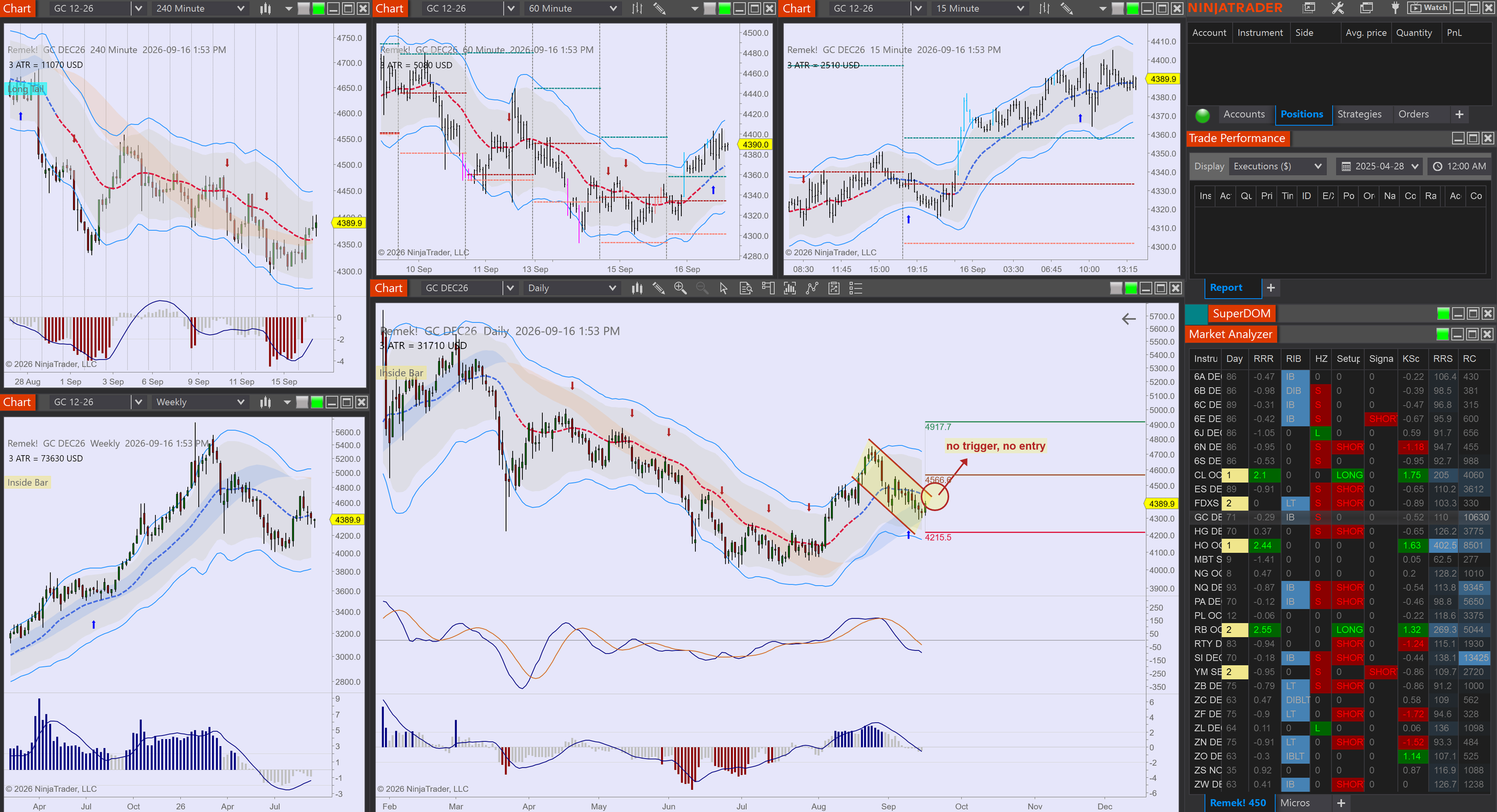Image resolution: width=1497 pixels, height=812 pixels.
Task: Open the 240 Minute interval dropdown
Action: pos(200,8)
